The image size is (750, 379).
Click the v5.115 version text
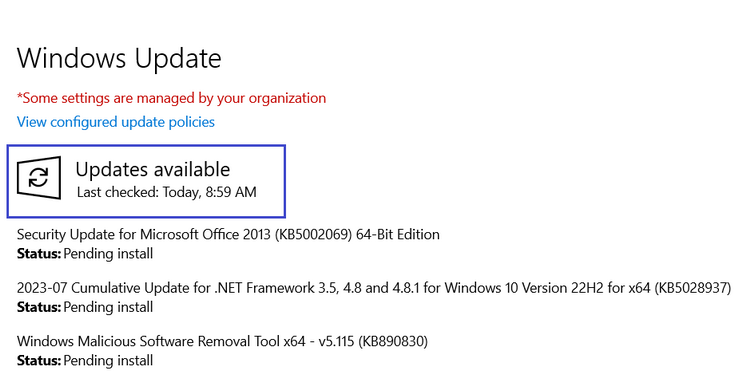click(336, 342)
